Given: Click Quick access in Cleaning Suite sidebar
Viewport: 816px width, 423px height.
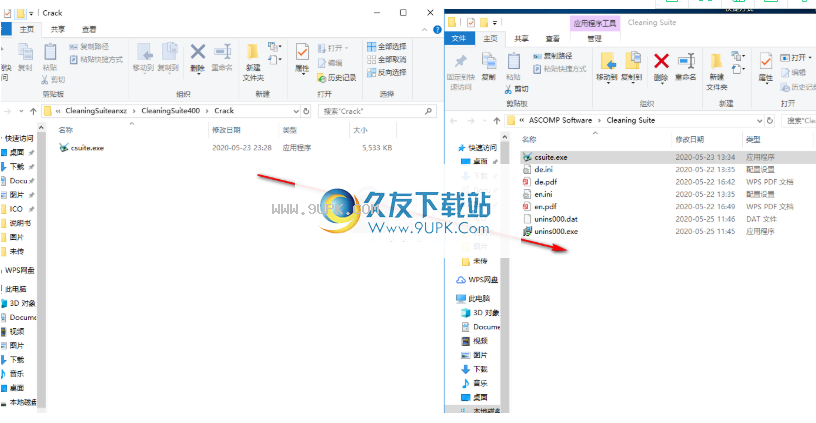Looking at the screenshot, I should (477, 148).
